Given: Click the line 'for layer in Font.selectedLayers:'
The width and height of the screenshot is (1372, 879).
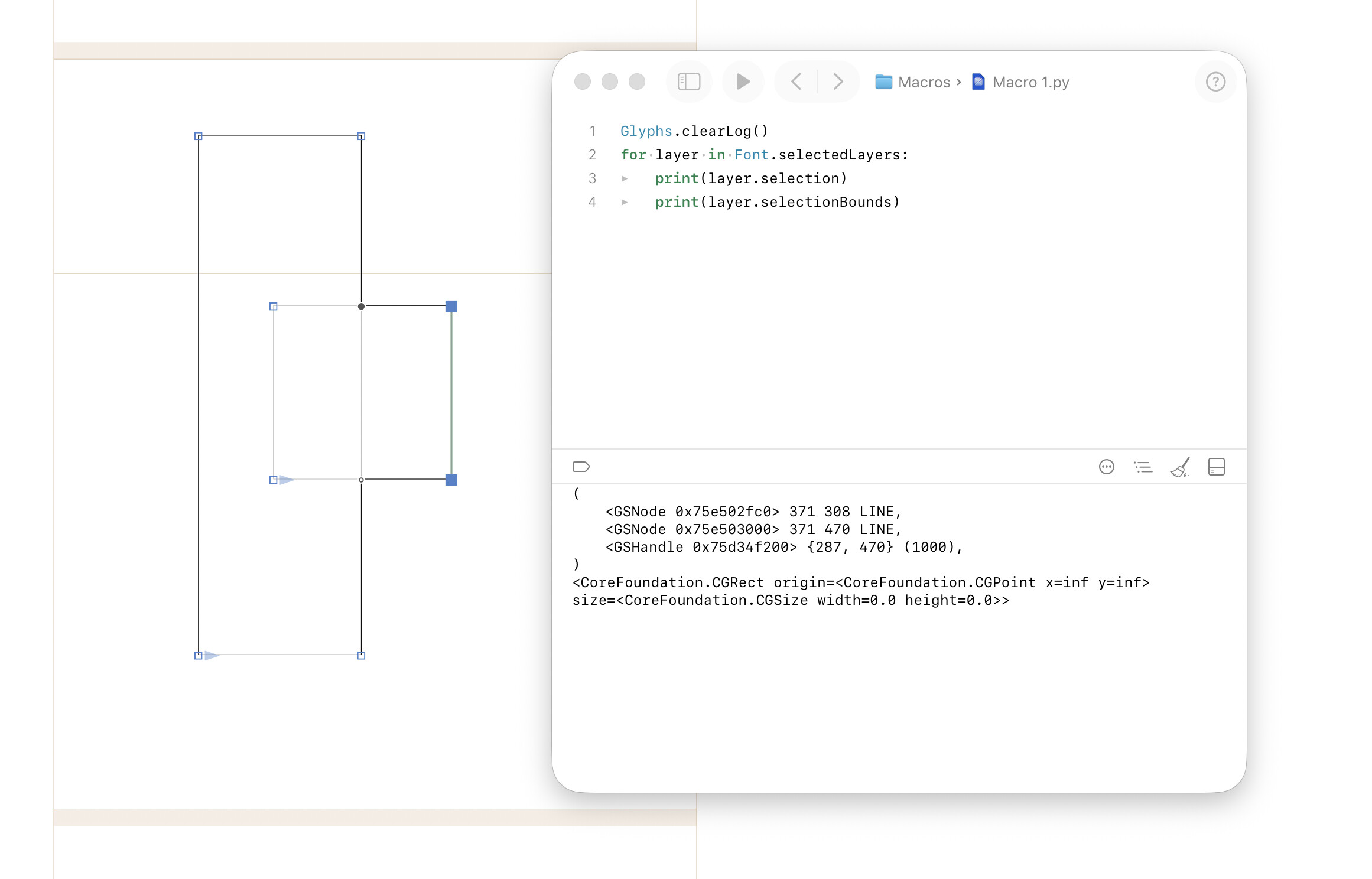Looking at the screenshot, I should (x=765, y=155).
